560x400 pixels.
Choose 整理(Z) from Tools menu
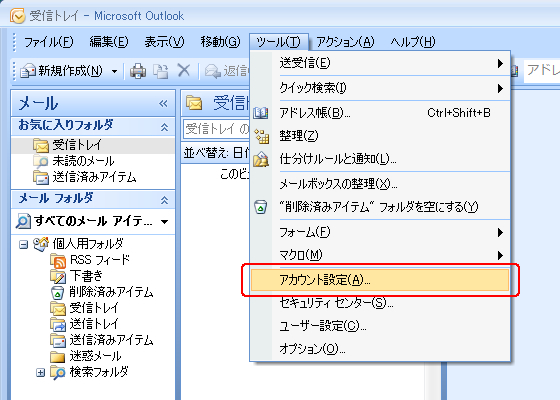click(x=380, y=136)
